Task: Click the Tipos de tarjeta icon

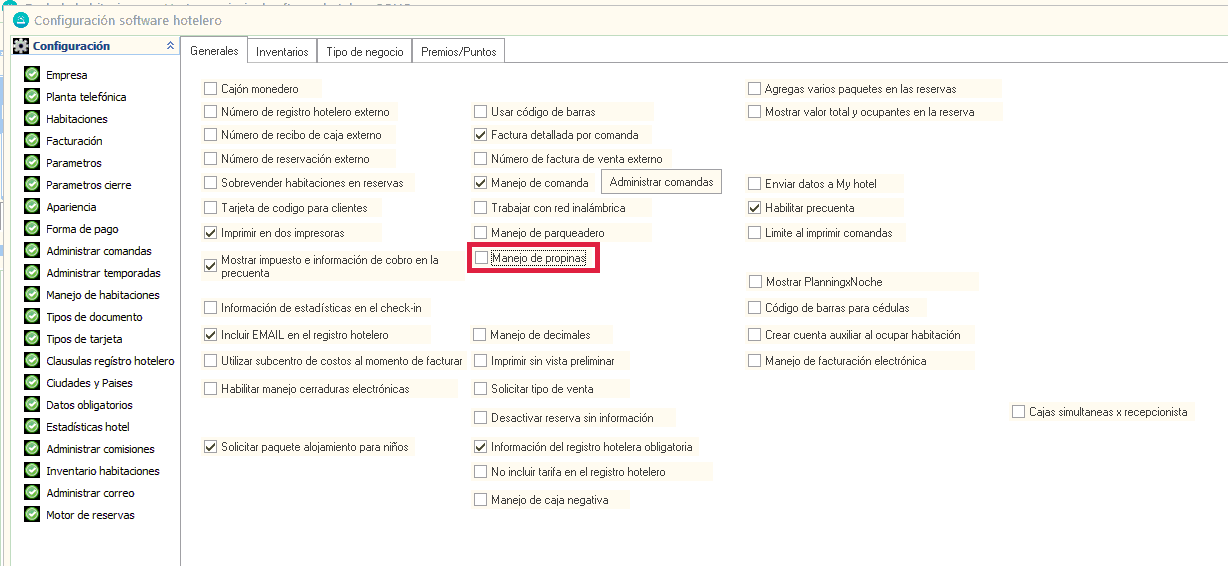Action: point(32,339)
